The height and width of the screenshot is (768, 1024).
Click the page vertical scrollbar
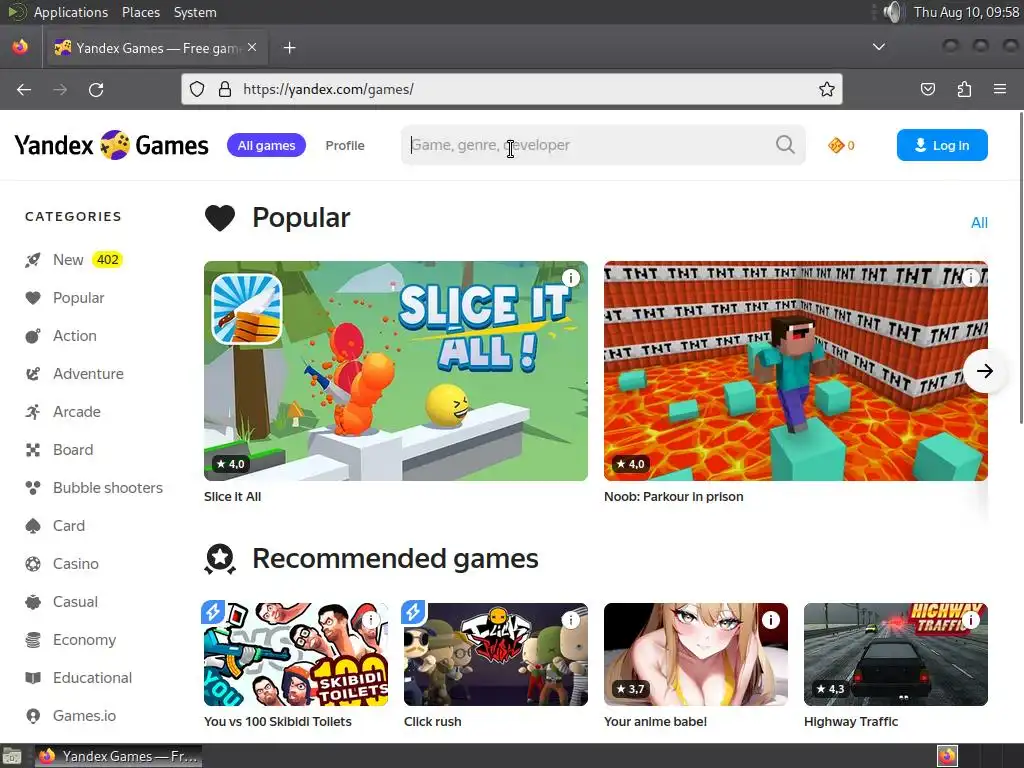[x=1020, y=268]
